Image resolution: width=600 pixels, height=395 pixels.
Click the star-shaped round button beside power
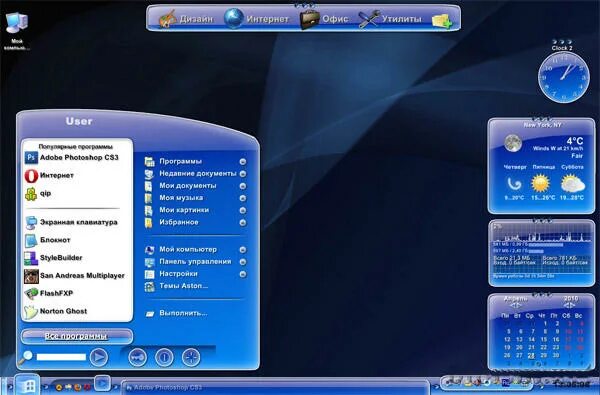coord(191,357)
